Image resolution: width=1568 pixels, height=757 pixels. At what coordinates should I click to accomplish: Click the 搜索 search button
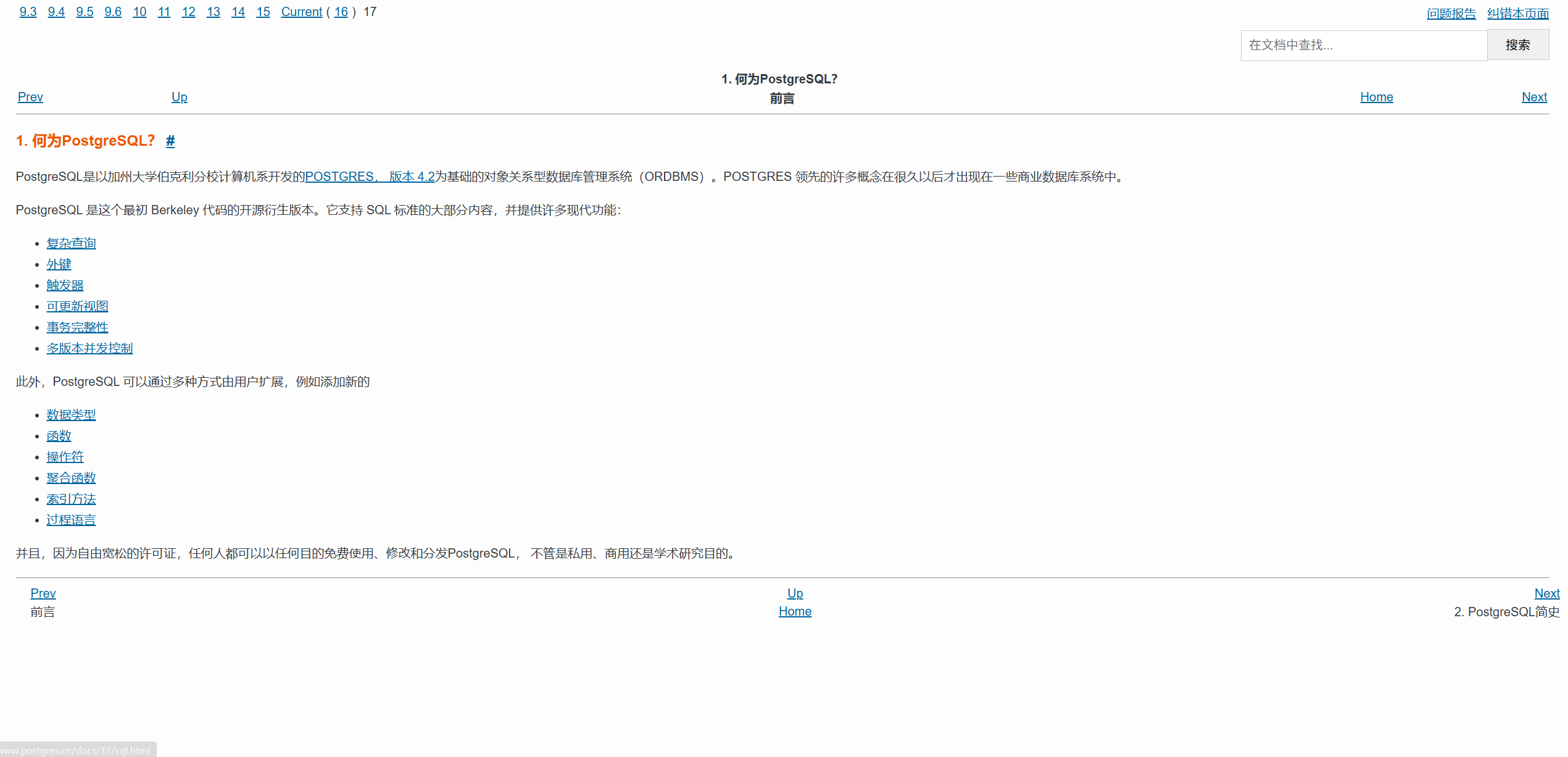(x=1517, y=45)
